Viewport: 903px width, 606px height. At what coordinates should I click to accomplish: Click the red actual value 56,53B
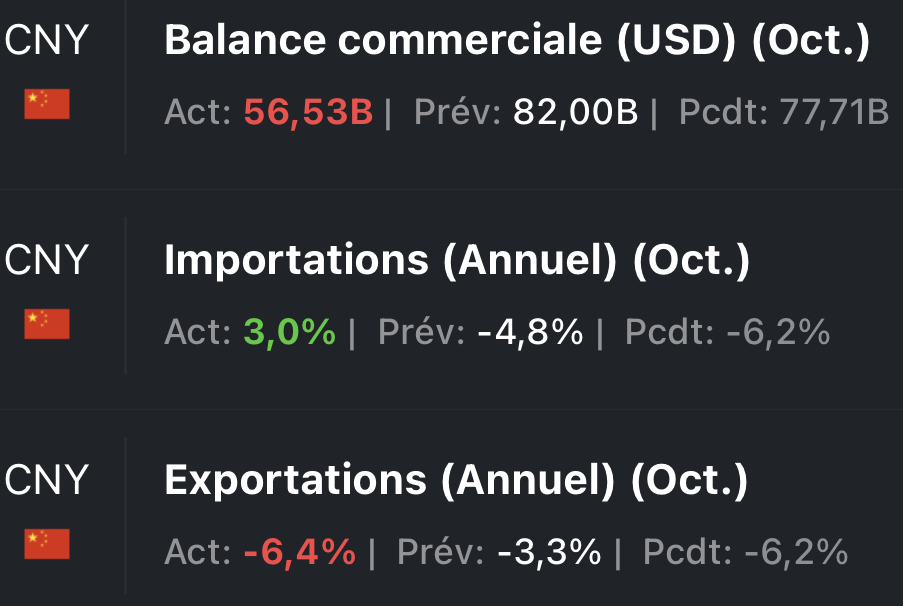308,112
